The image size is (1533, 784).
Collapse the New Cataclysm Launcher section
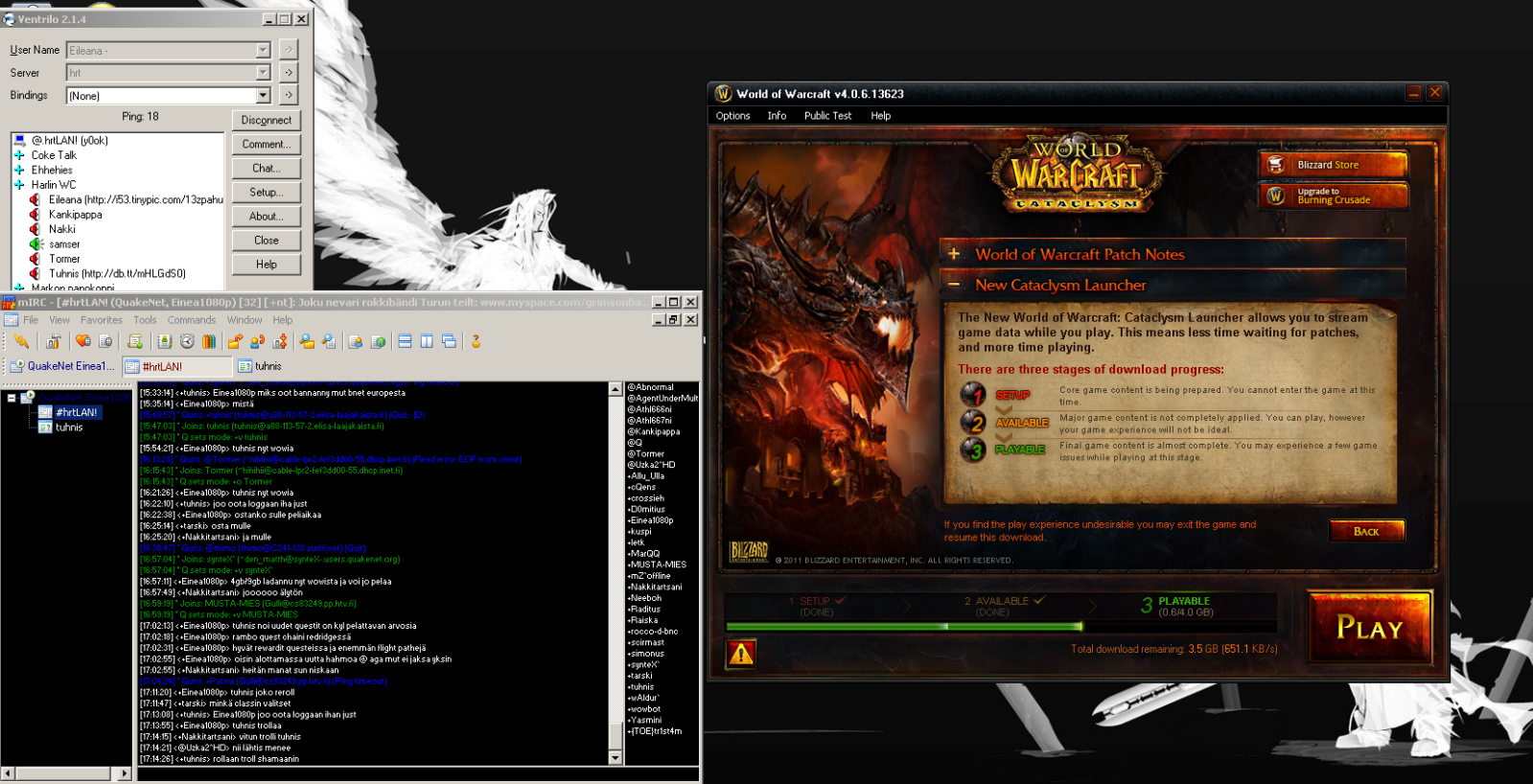[x=954, y=285]
